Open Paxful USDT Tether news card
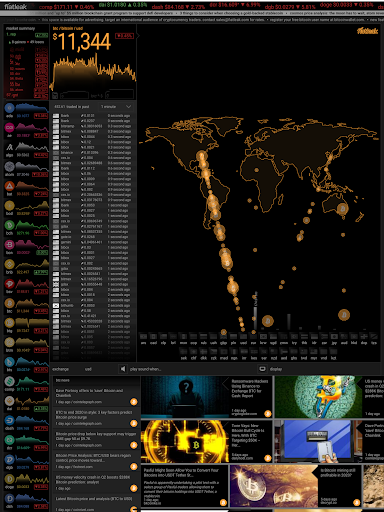The width and height of the screenshot is (384, 512). 185,486
